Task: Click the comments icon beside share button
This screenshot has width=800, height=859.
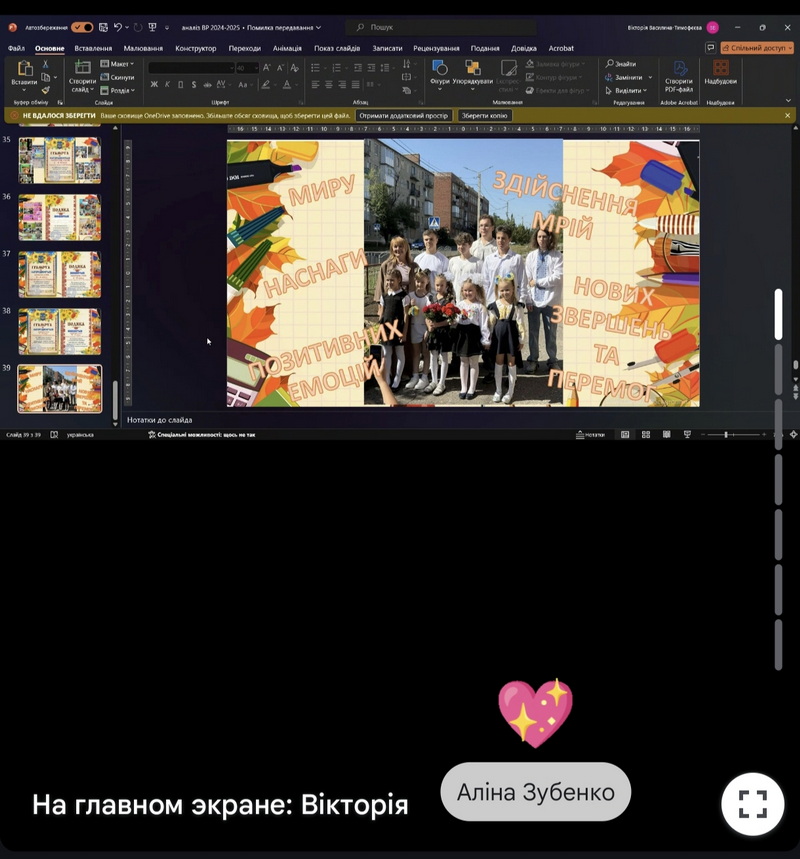Action: (x=710, y=47)
